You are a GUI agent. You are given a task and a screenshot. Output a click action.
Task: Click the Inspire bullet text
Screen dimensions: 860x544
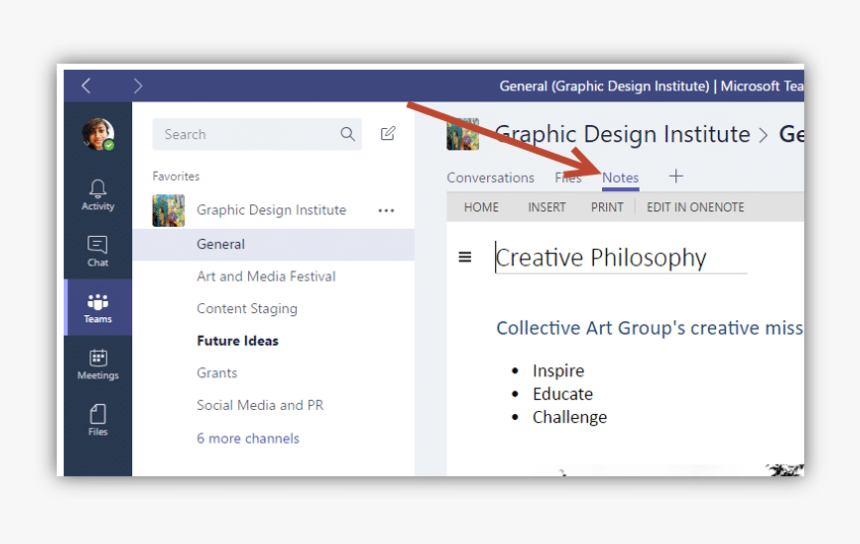pyautogui.click(x=558, y=371)
